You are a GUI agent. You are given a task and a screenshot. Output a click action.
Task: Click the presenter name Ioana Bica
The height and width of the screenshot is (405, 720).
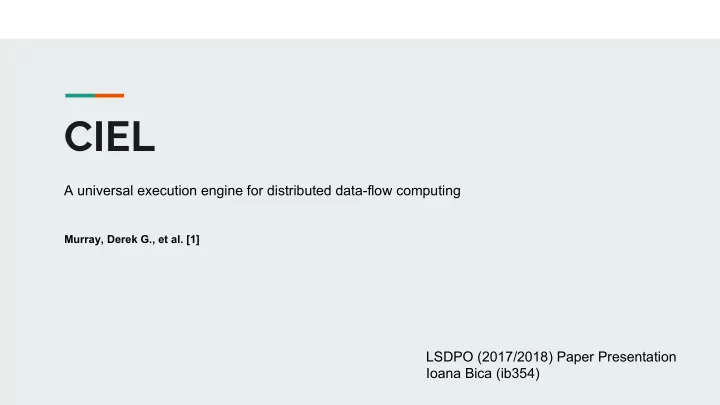click(x=459, y=373)
